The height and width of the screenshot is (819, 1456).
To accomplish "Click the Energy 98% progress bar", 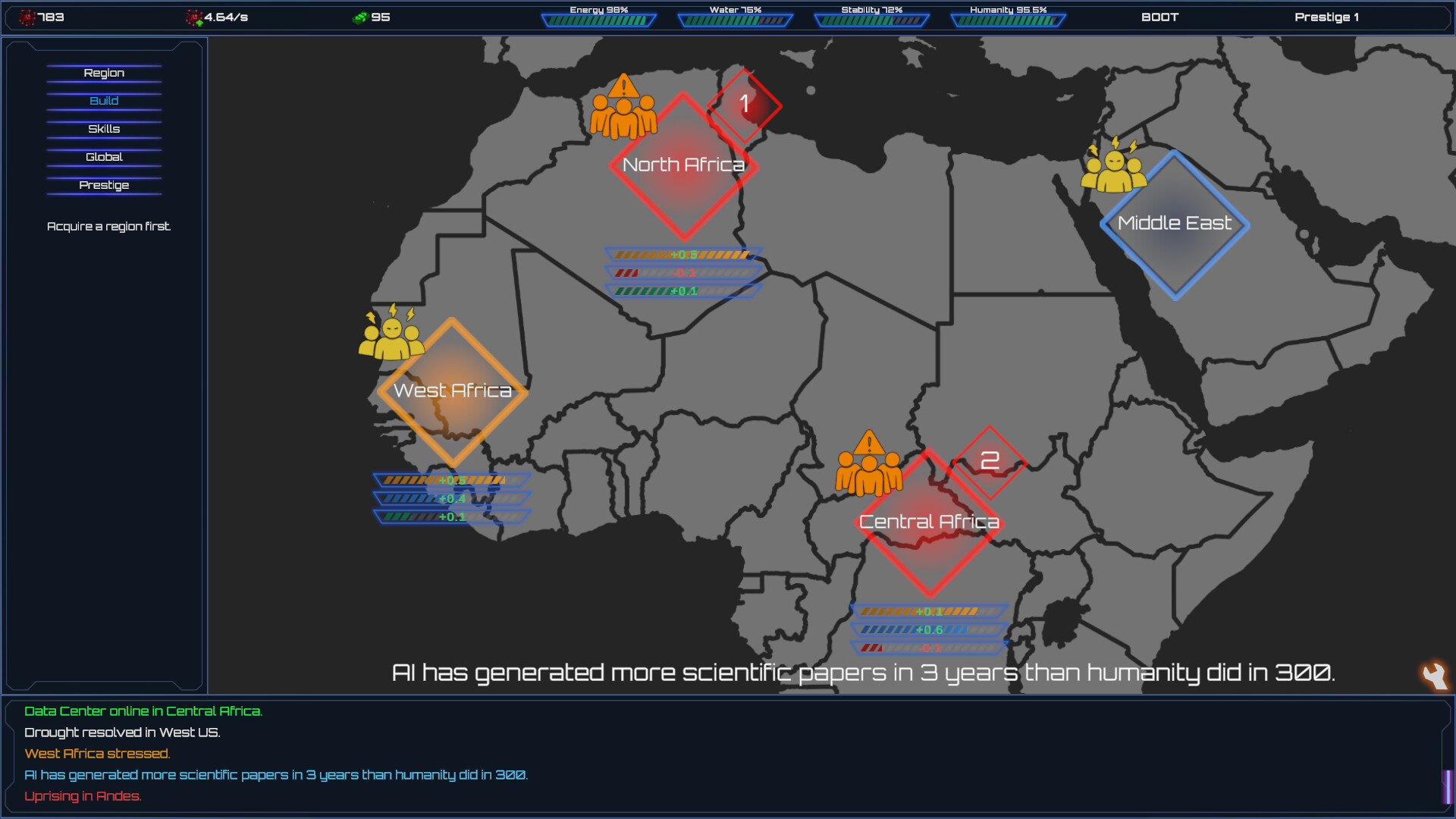I will 598,20.
